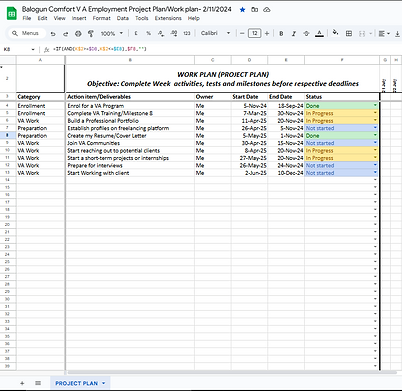Click the font size field showing 12
This screenshot has width=402, height=391.
tap(254, 33)
